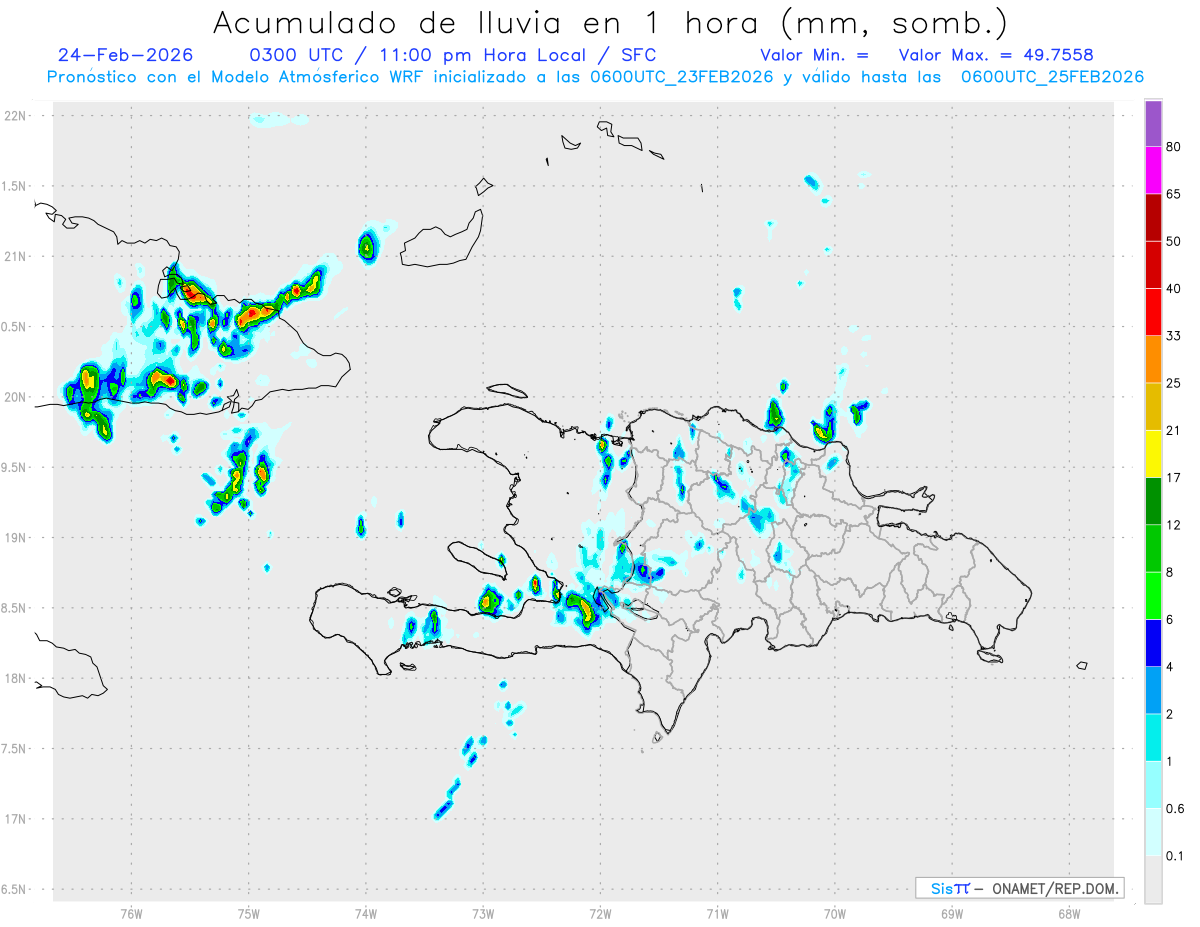Click the WRF model forecast description line
1200x927 pixels.
[x=595, y=77]
